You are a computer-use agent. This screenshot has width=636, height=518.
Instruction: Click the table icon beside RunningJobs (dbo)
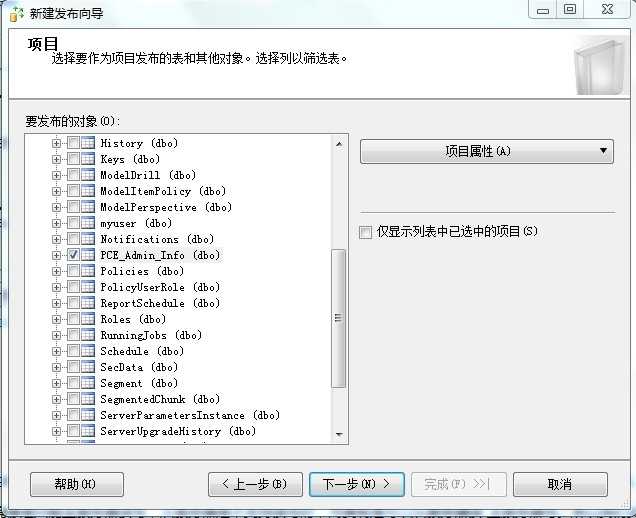pos(88,335)
